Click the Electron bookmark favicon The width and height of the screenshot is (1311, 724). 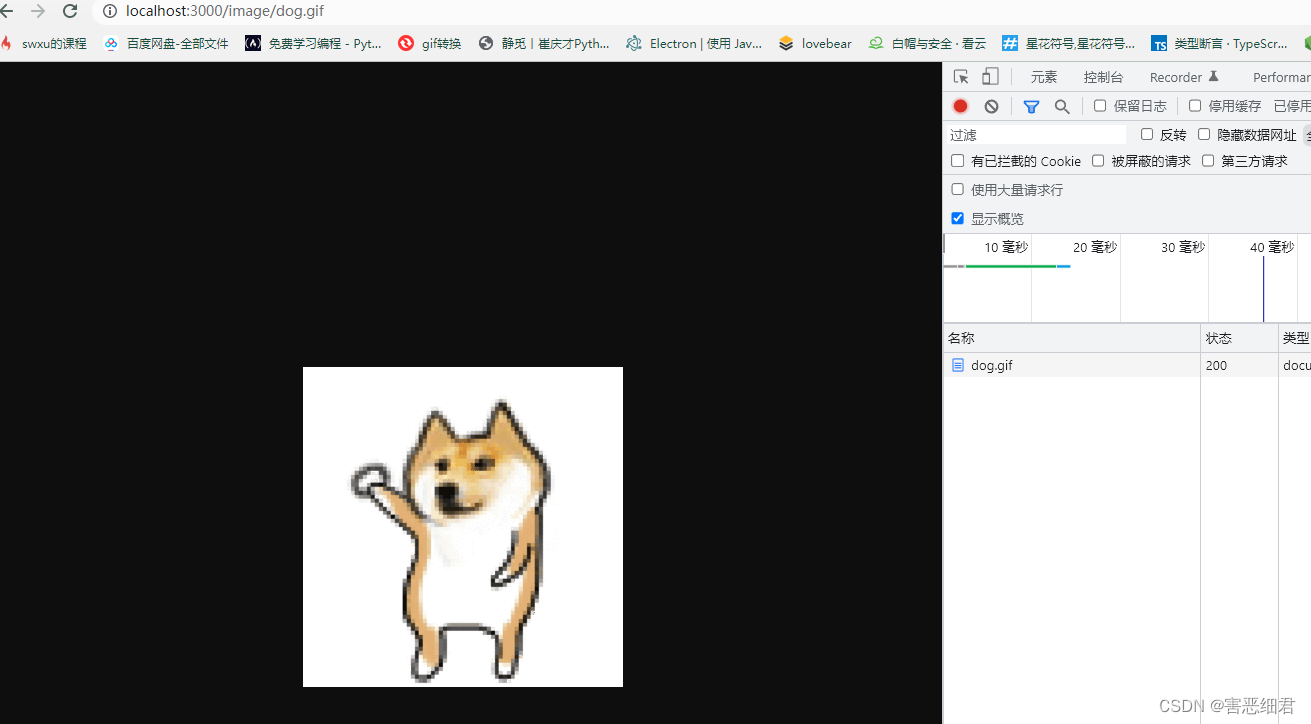click(634, 44)
